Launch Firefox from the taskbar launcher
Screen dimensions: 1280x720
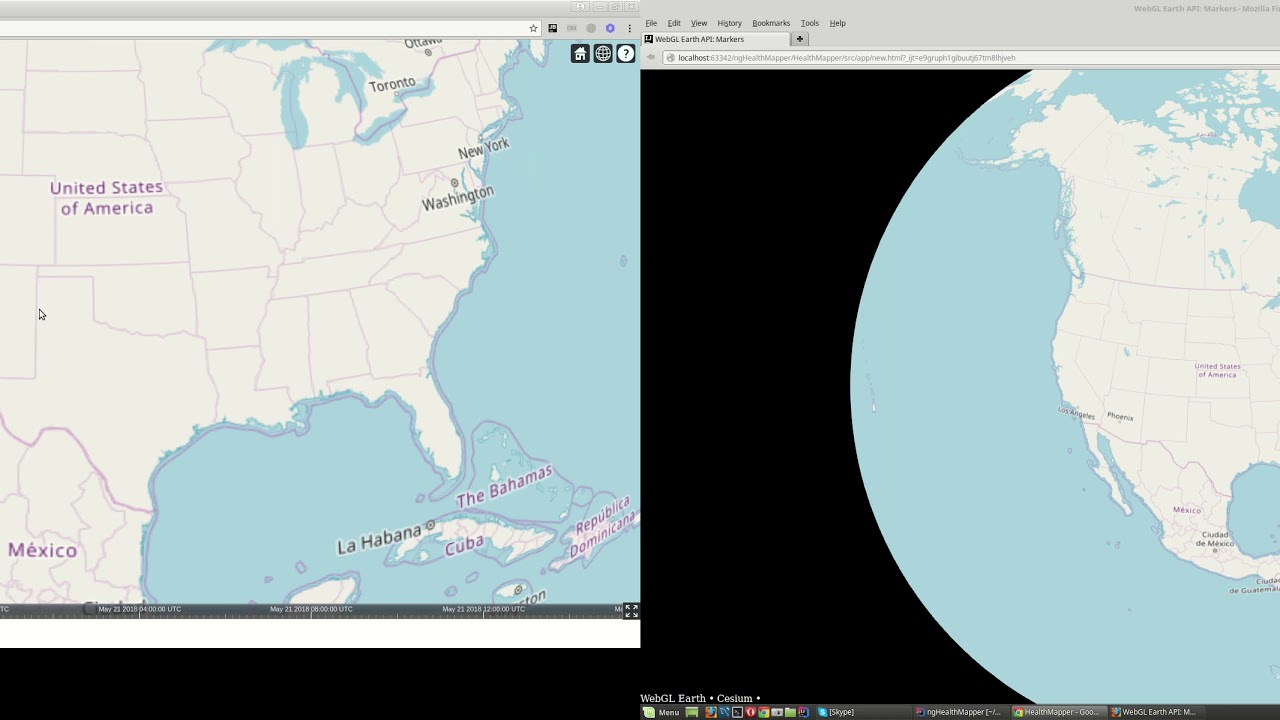pyautogui.click(x=711, y=712)
